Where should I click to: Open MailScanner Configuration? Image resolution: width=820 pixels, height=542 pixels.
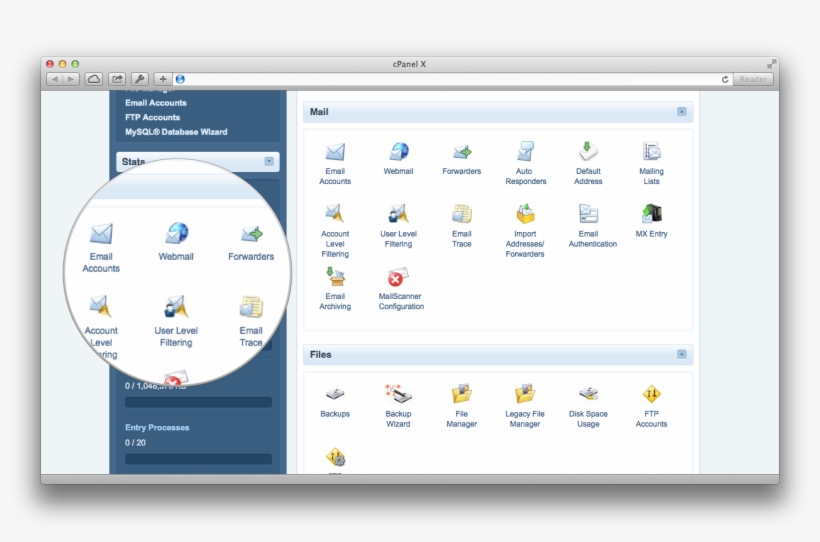coord(401,288)
